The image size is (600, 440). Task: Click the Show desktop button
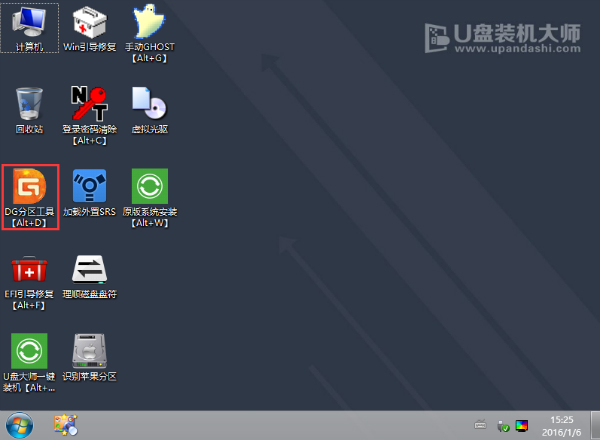click(x=595, y=425)
